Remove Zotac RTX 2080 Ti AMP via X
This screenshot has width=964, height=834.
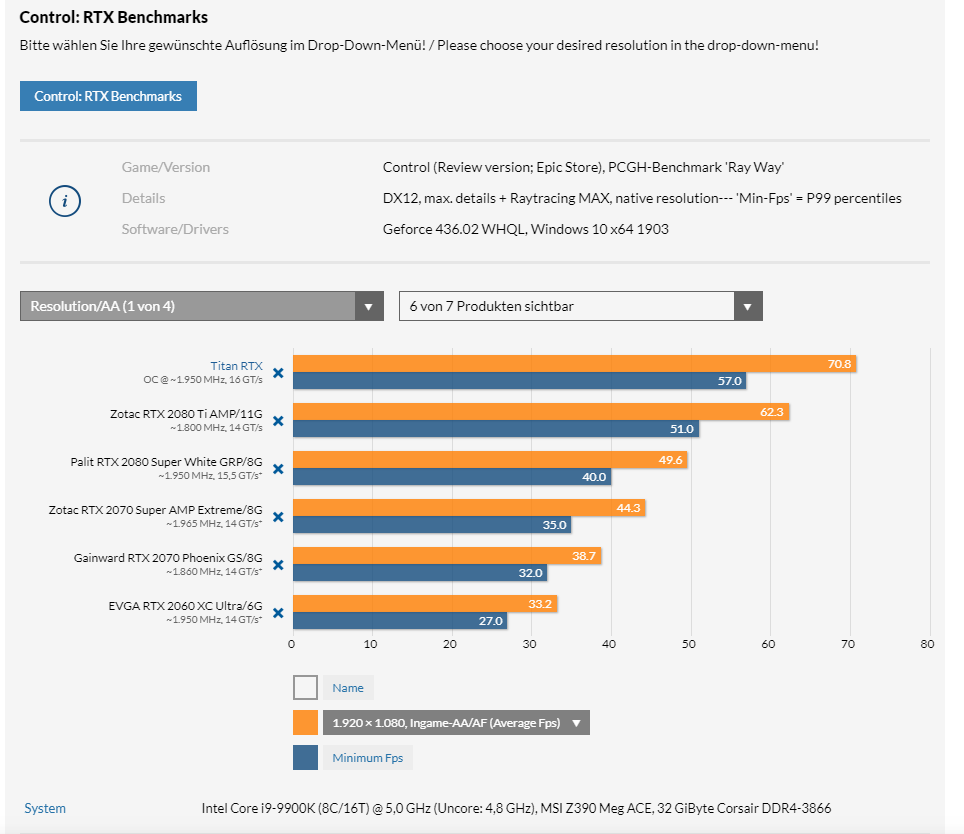pyautogui.click(x=278, y=421)
